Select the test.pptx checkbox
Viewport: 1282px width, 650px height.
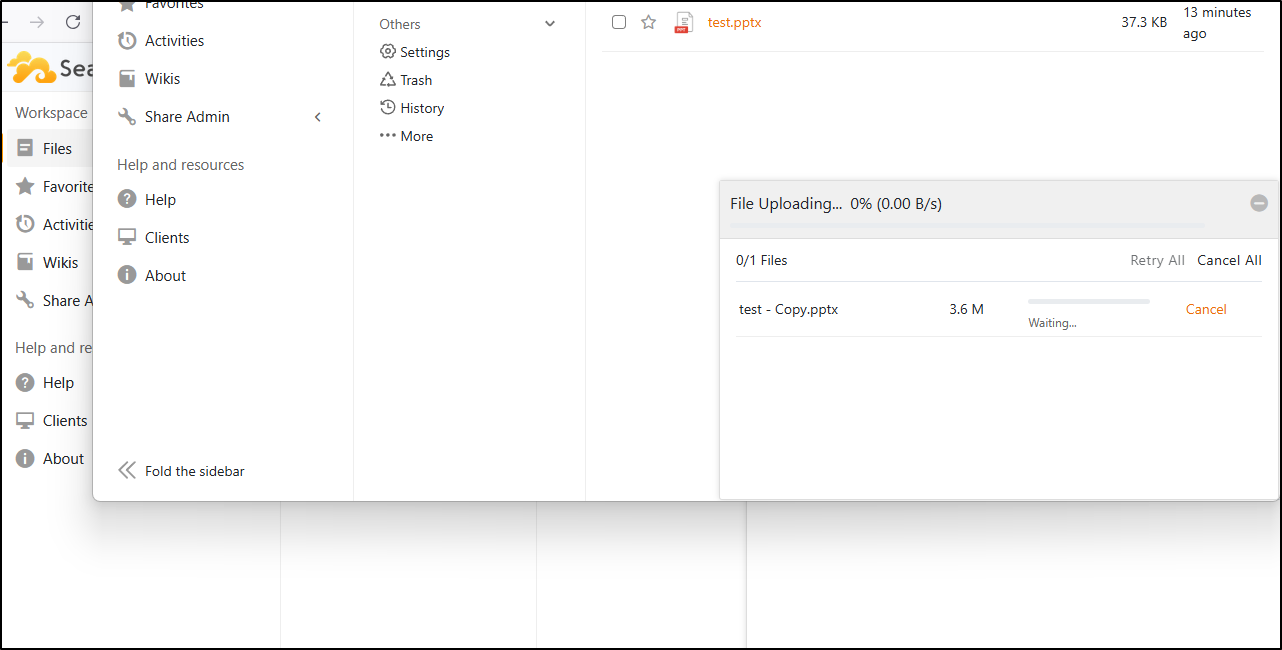click(619, 22)
